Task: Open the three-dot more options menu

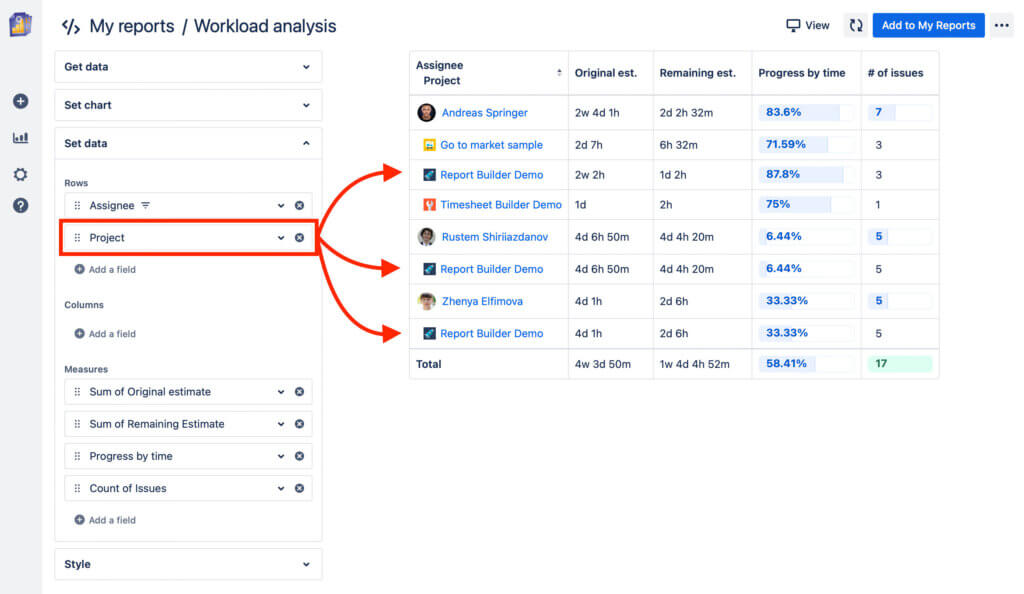Action: pos(1001,25)
